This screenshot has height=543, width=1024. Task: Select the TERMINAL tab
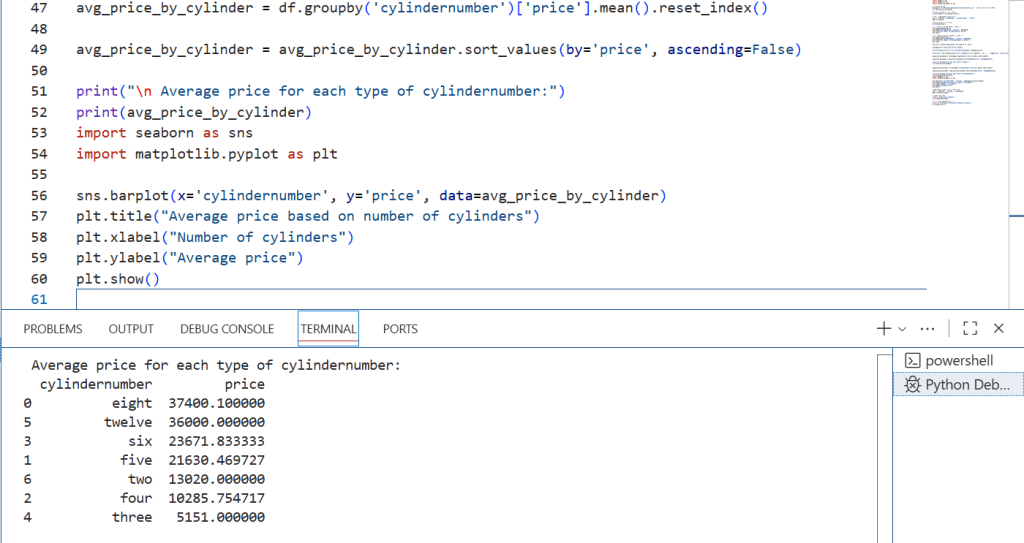coord(328,329)
